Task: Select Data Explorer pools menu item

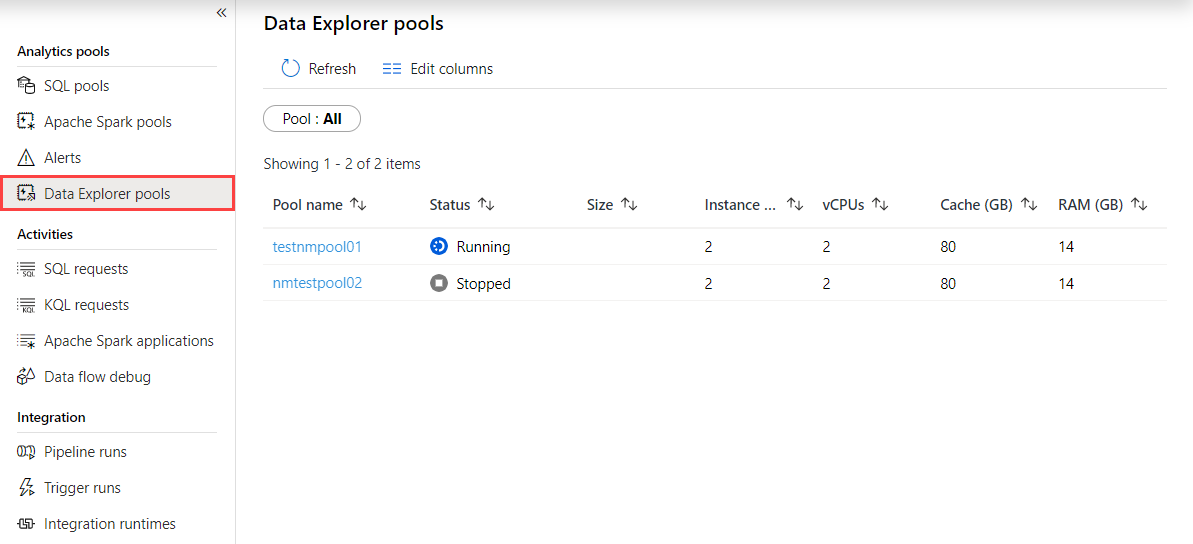Action: (x=118, y=193)
